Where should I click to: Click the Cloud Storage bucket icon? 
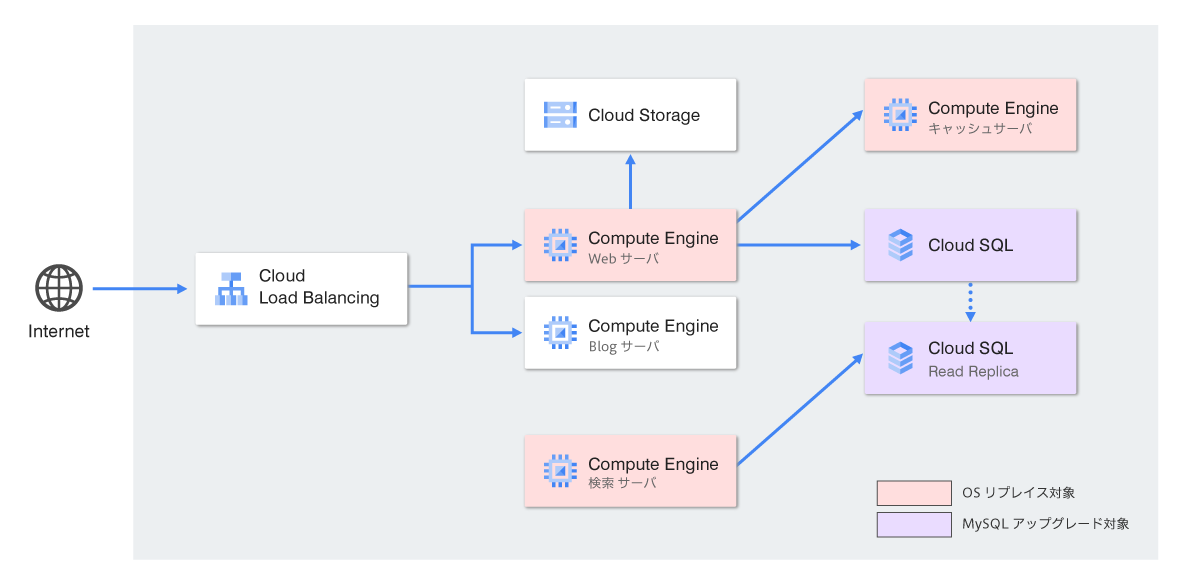(x=560, y=115)
